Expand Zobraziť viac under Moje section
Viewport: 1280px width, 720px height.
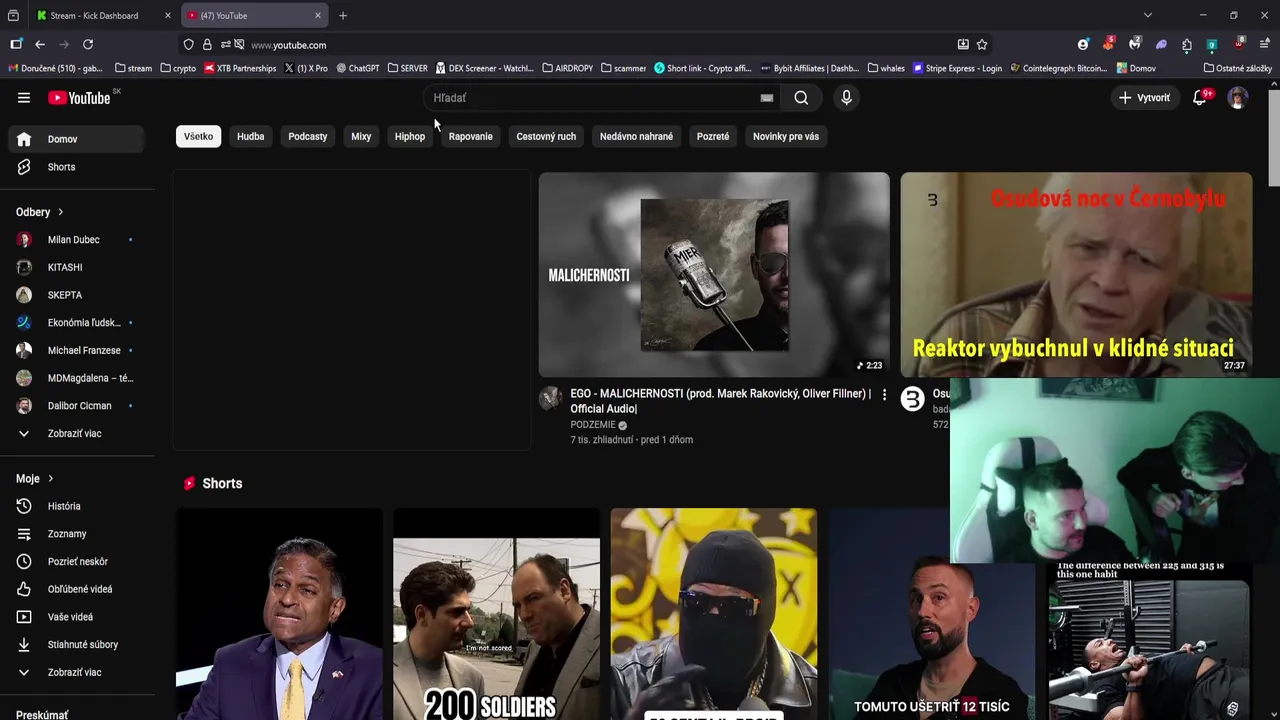coord(77,672)
